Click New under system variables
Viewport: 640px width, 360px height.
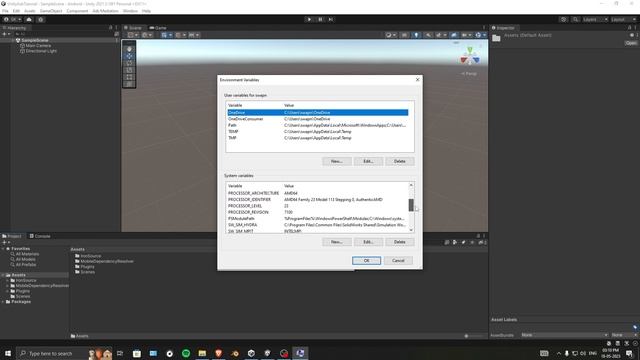click(337, 242)
